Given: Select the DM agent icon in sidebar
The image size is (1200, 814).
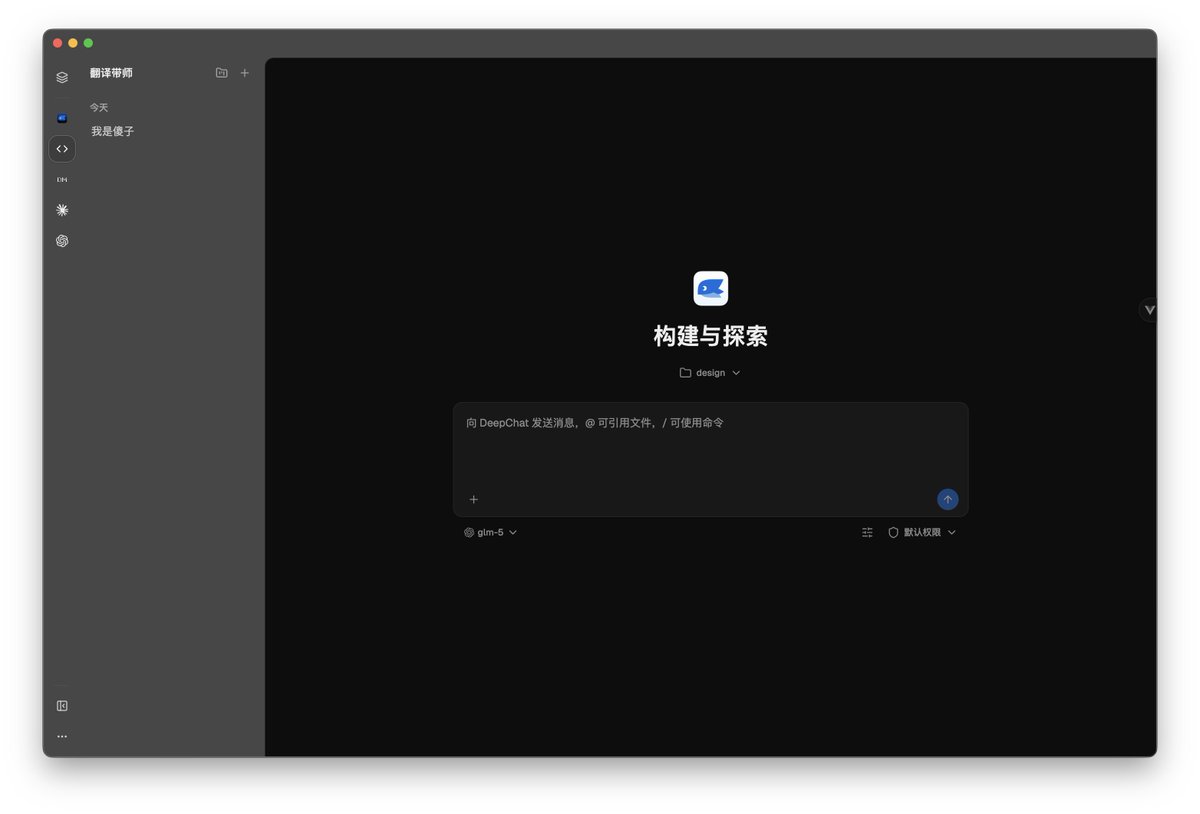Looking at the screenshot, I should point(62,180).
